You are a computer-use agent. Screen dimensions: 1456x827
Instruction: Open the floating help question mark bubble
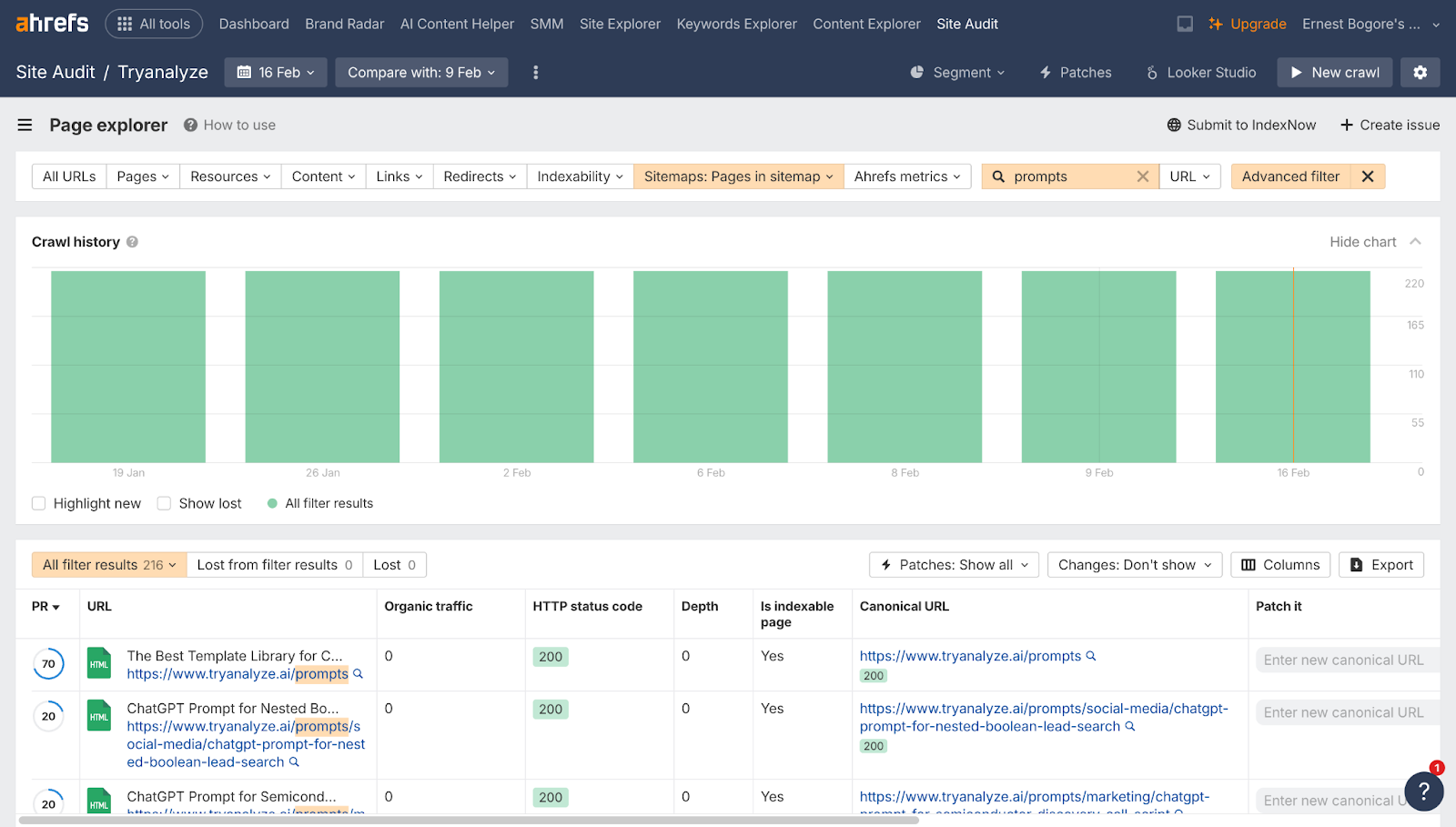click(1423, 792)
